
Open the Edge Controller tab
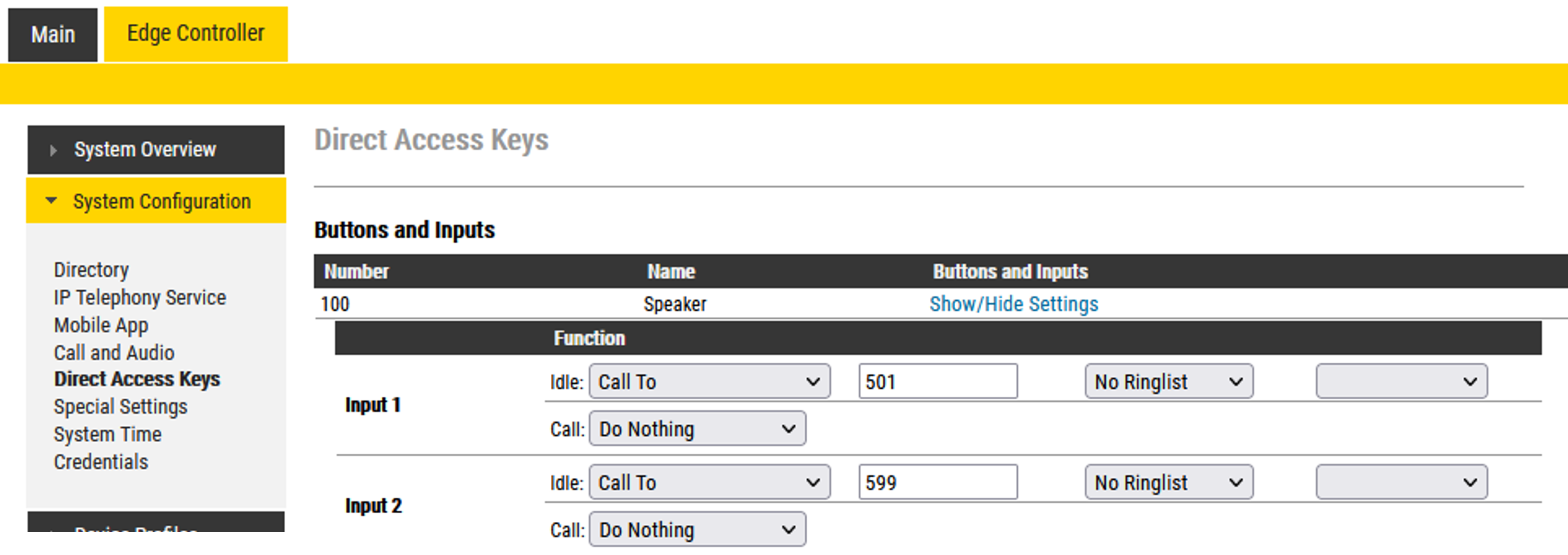[x=195, y=34]
